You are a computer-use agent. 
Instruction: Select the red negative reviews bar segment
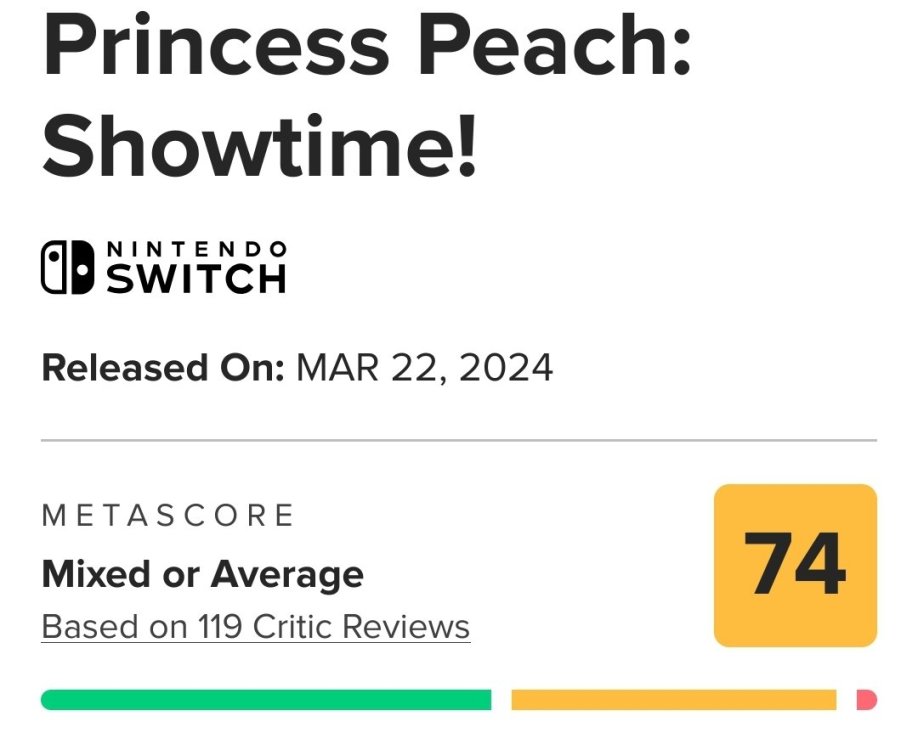pyautogui.click(x=867, y=700)
